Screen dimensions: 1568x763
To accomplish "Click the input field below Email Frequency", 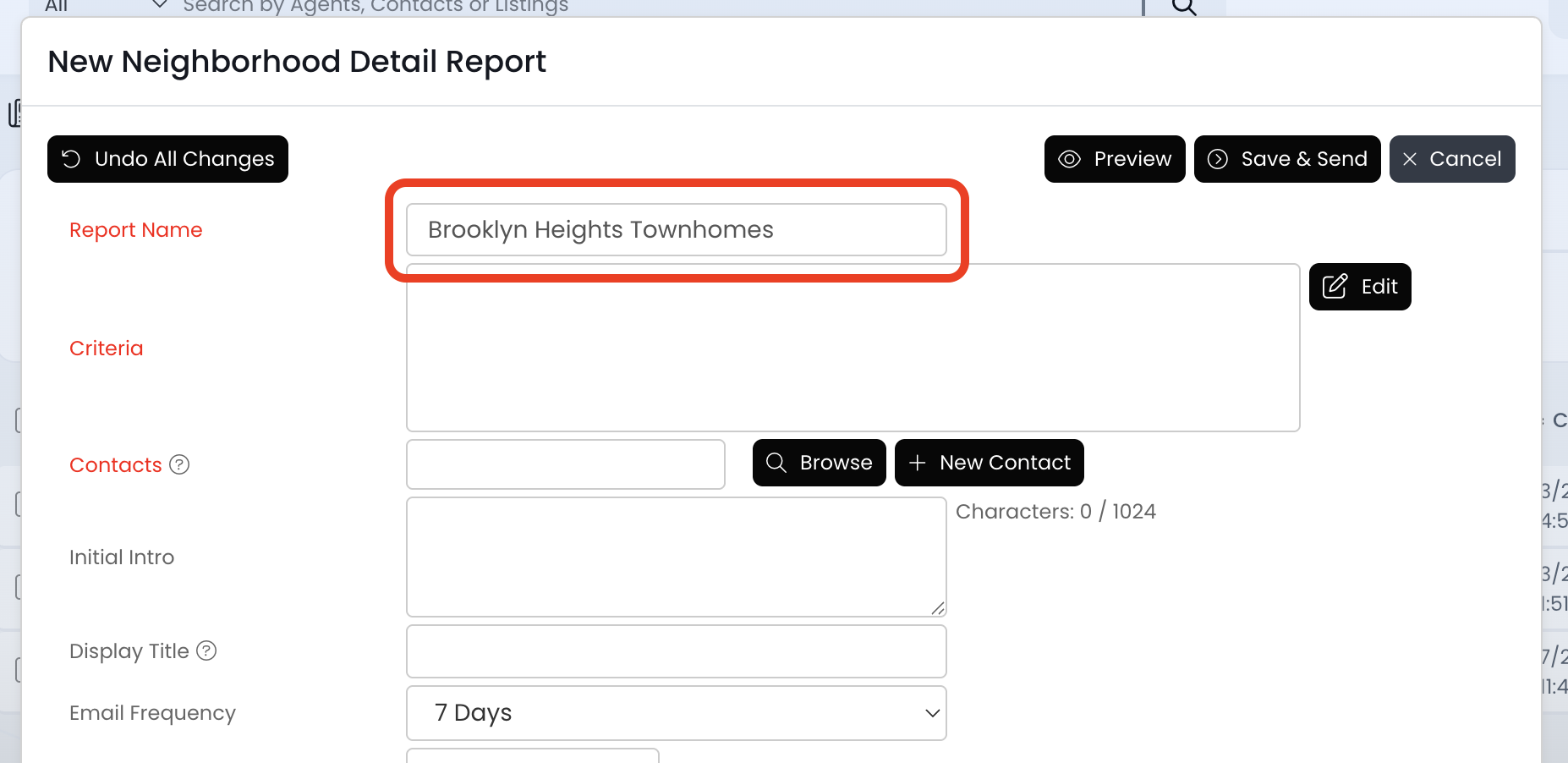I will pos(532,755).
